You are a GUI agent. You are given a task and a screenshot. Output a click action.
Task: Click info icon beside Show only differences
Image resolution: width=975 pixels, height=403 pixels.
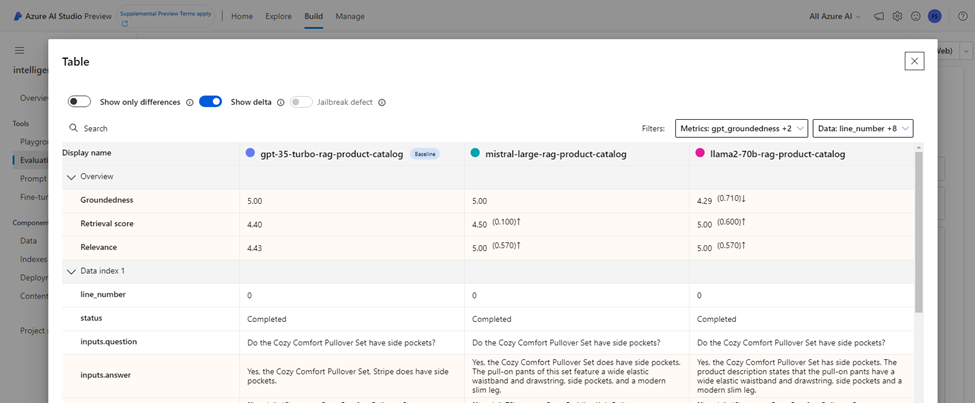[190, 102]
